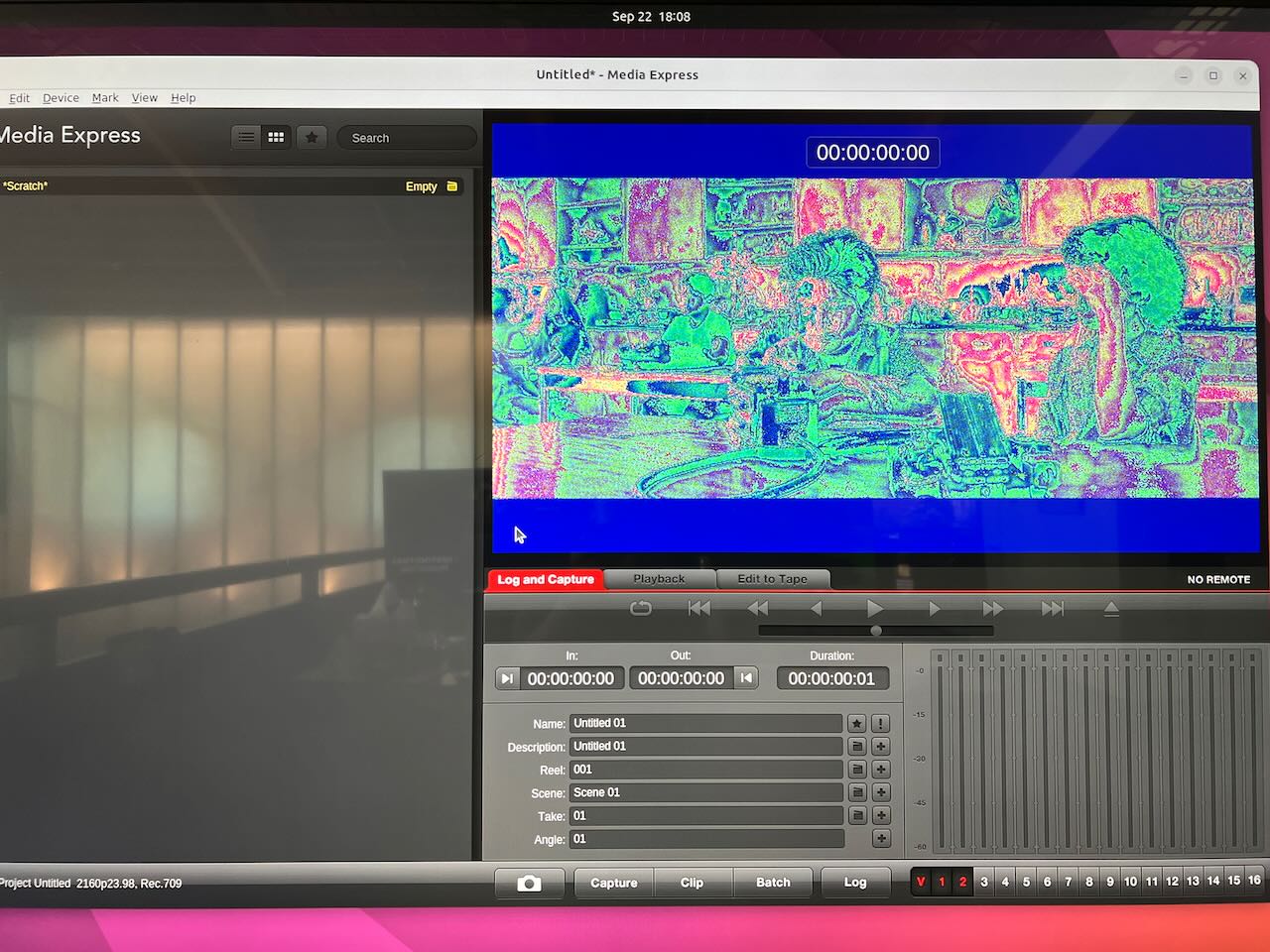Screen dimensions: 1270x952
Task: Toggle audio channel 2 enable
Action: (x=962, y=882)
